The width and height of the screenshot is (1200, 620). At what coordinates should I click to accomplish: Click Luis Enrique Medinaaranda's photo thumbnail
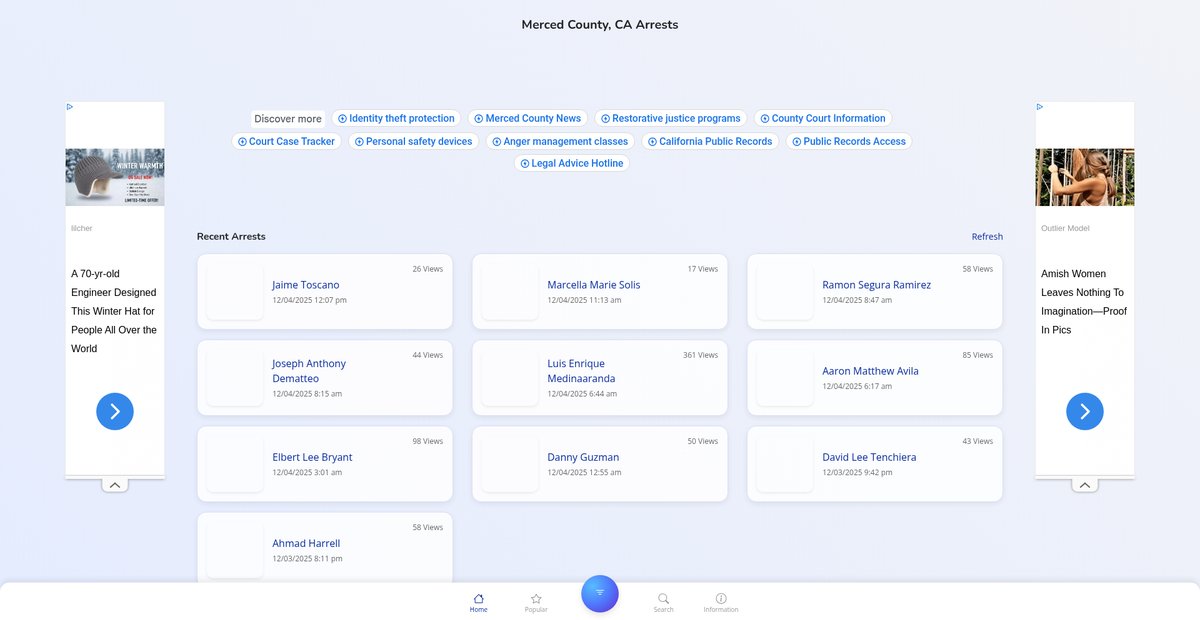coord(510,378)
